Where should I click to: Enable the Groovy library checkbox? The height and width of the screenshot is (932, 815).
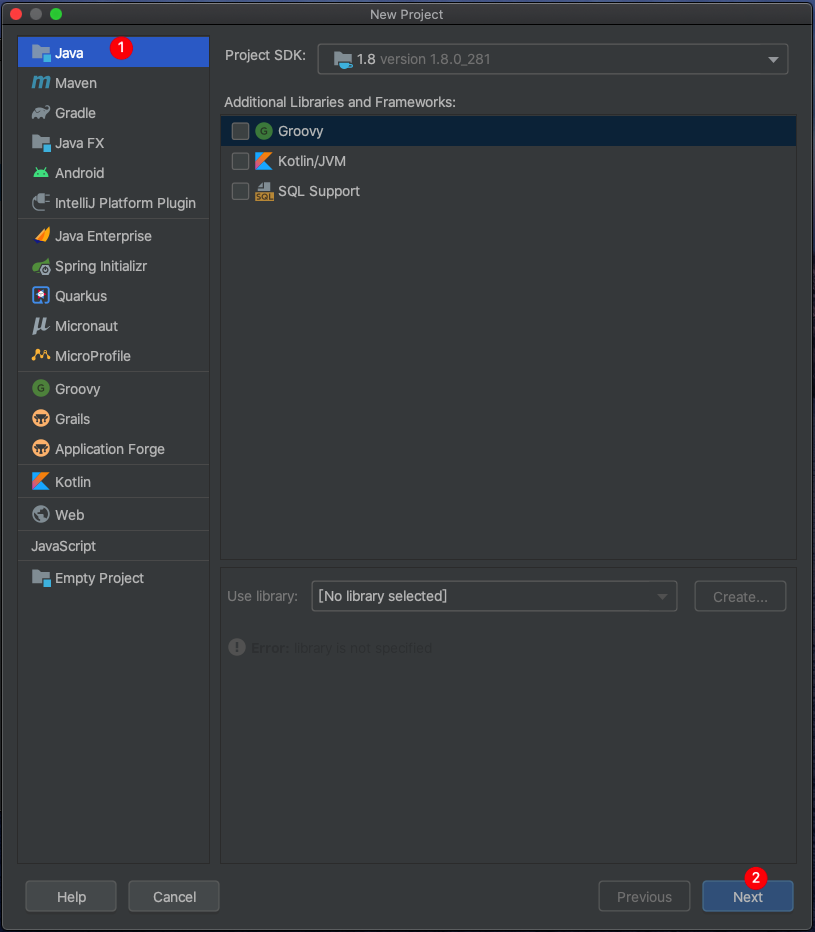[x=240, y=131]
